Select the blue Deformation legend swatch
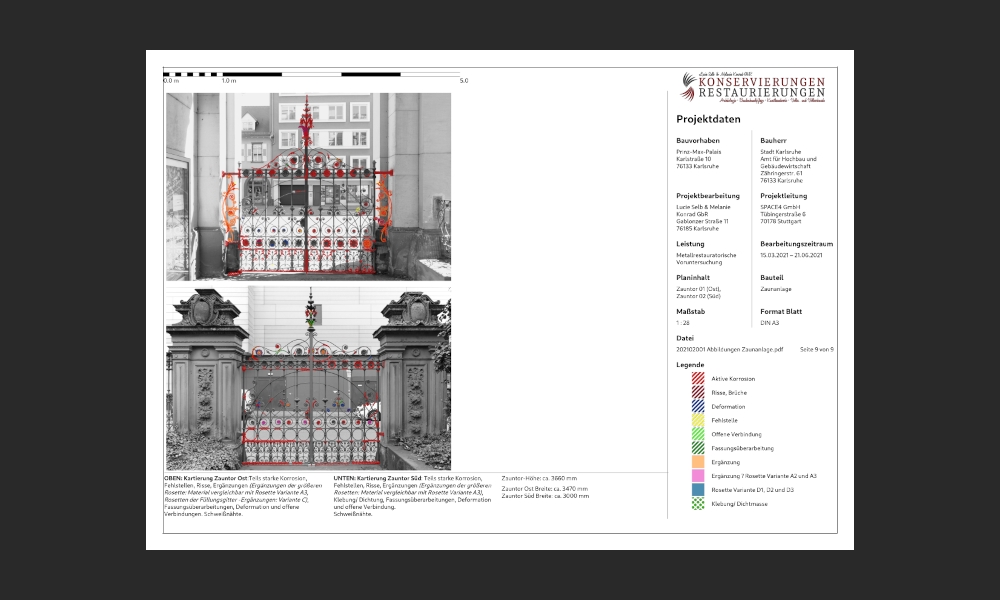 pyautogui.click(x=697, y=407)
